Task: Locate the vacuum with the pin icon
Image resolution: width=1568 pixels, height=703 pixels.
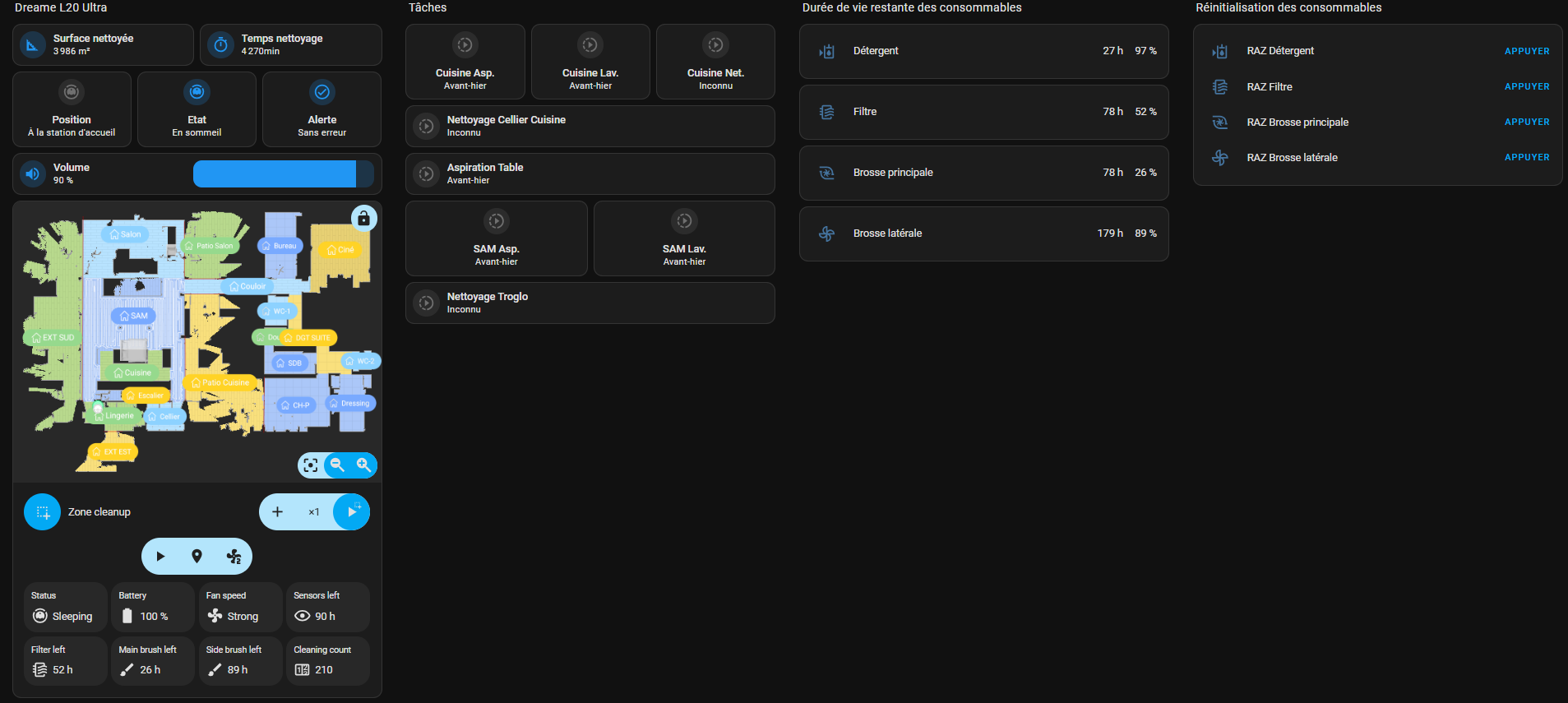Action: coord(197,557)
